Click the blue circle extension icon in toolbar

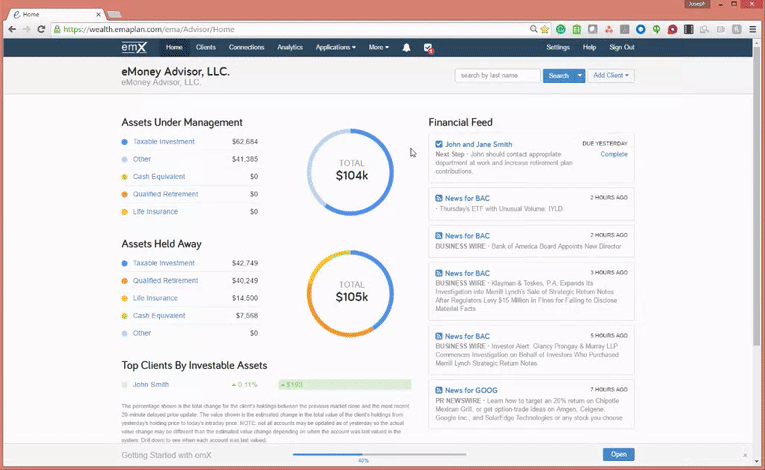641,29
